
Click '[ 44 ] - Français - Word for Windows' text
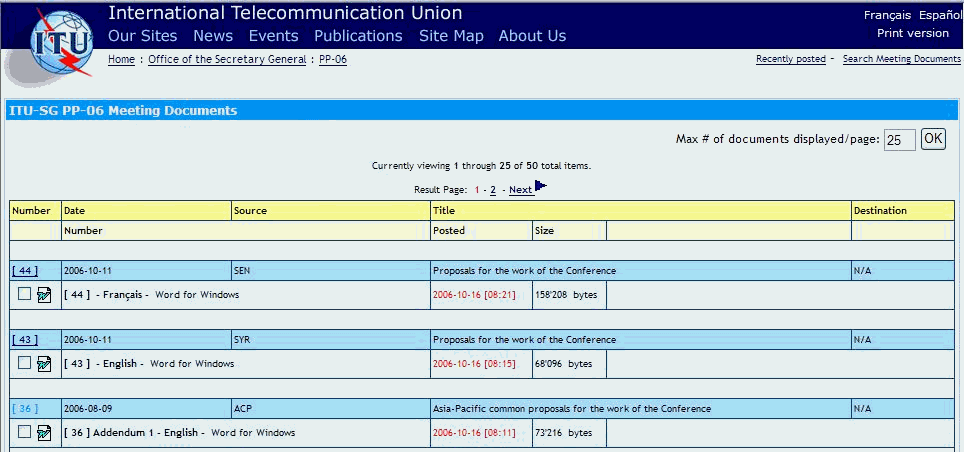(151, 295)
